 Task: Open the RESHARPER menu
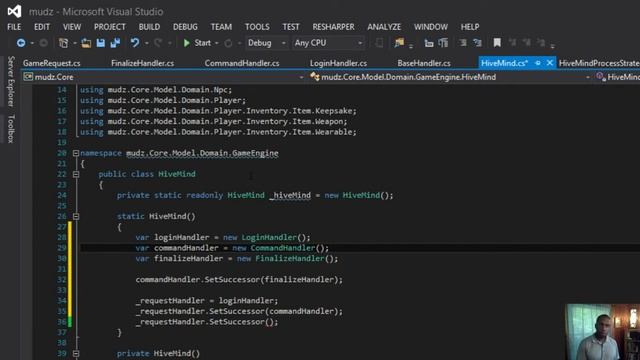coord(333,27)
